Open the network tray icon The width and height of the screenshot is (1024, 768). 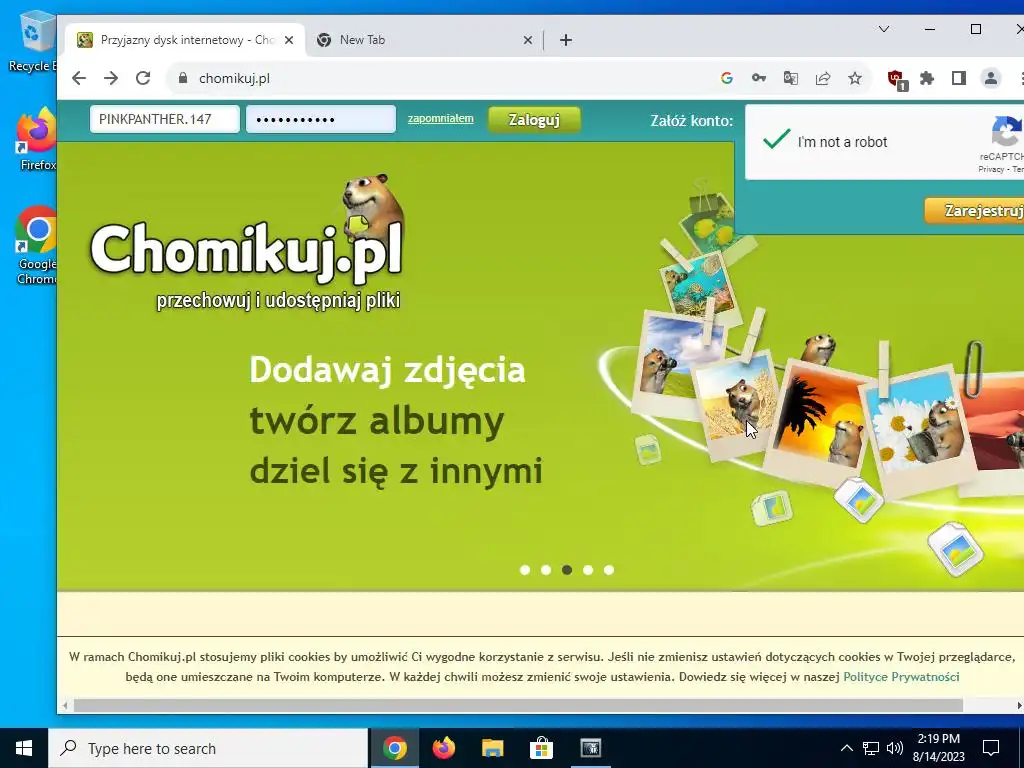coord(871,748)
